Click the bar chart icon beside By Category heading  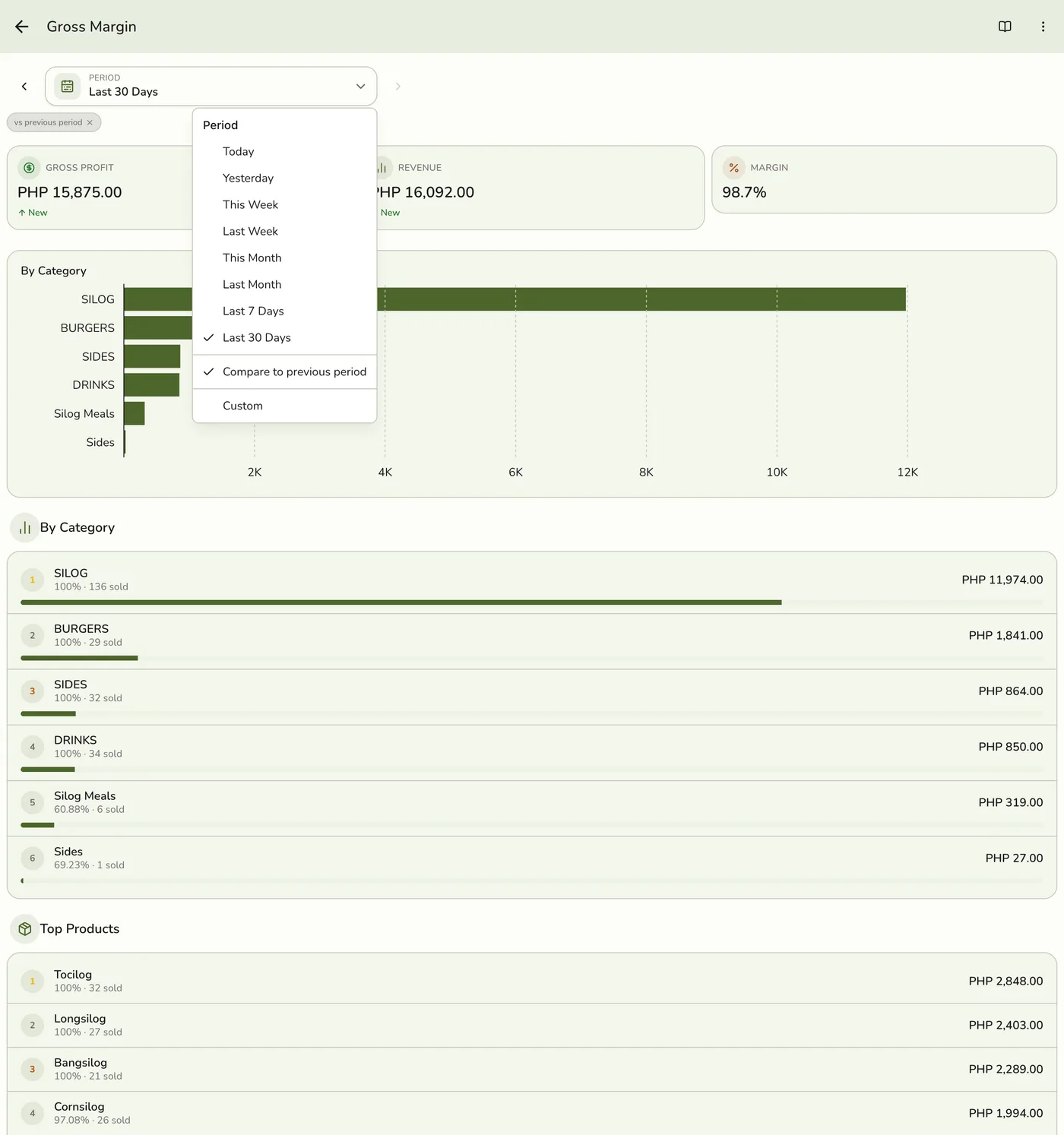pos(25,527)
